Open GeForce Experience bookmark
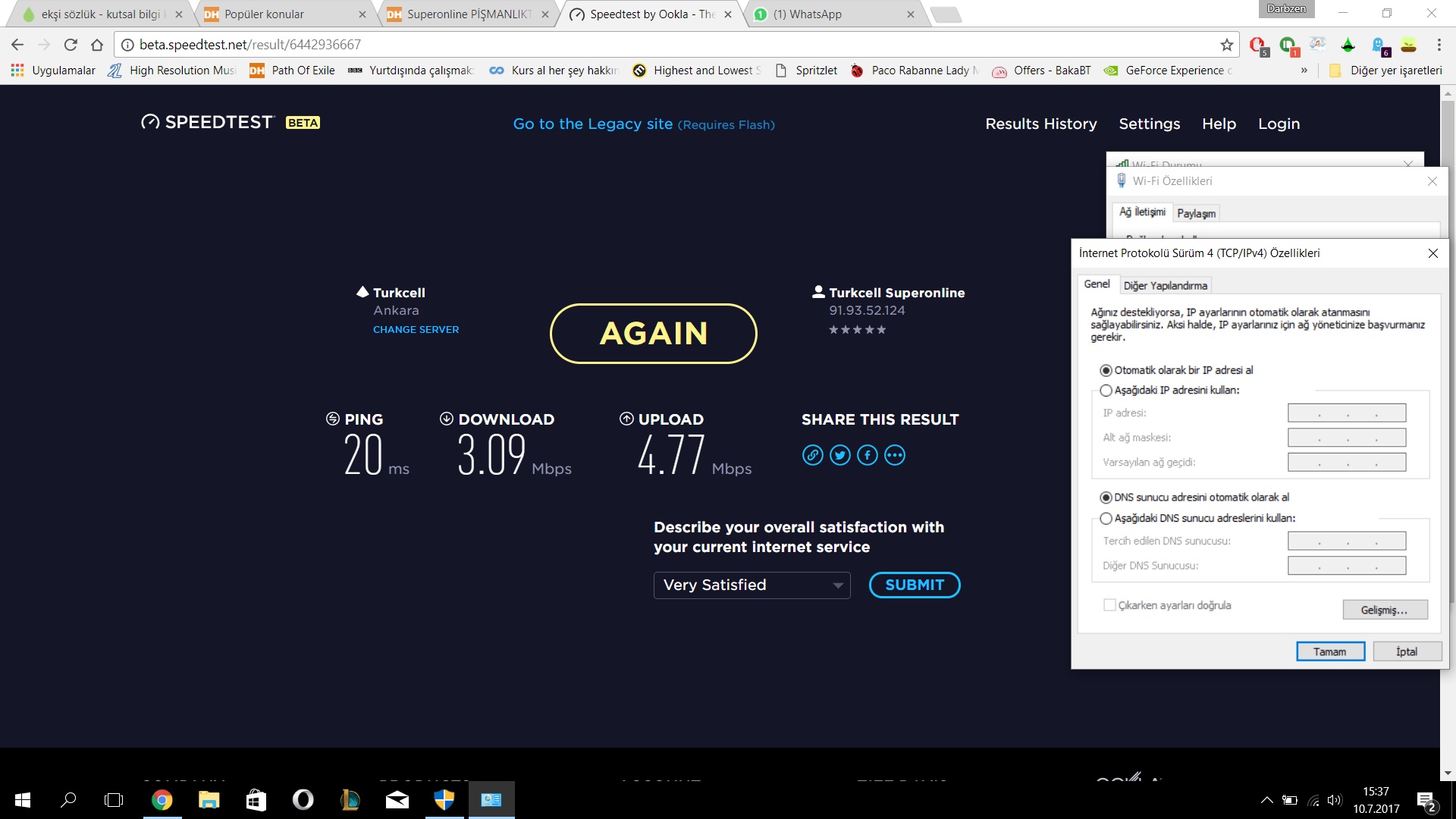Image resolution: width=1456 pixels, height=819 pixels. [x=1168, y=71]
